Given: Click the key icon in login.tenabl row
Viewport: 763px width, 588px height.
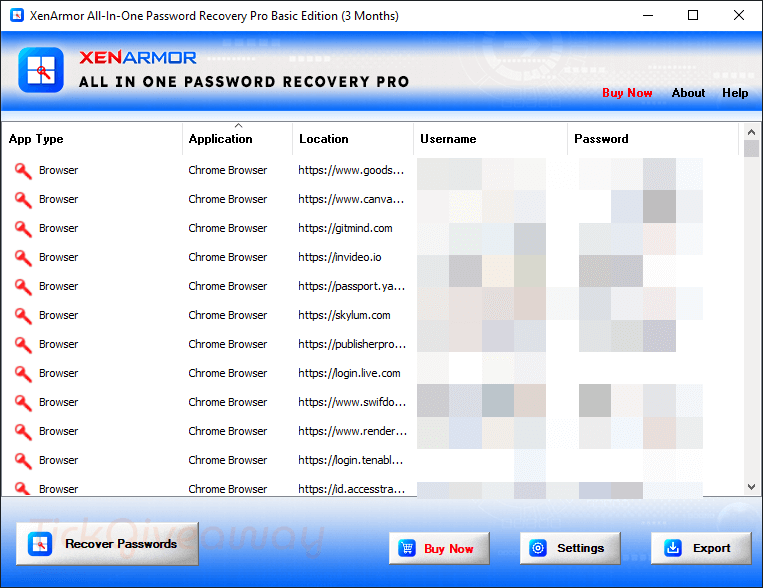Looking at the screenshot, I should [22, 461].
